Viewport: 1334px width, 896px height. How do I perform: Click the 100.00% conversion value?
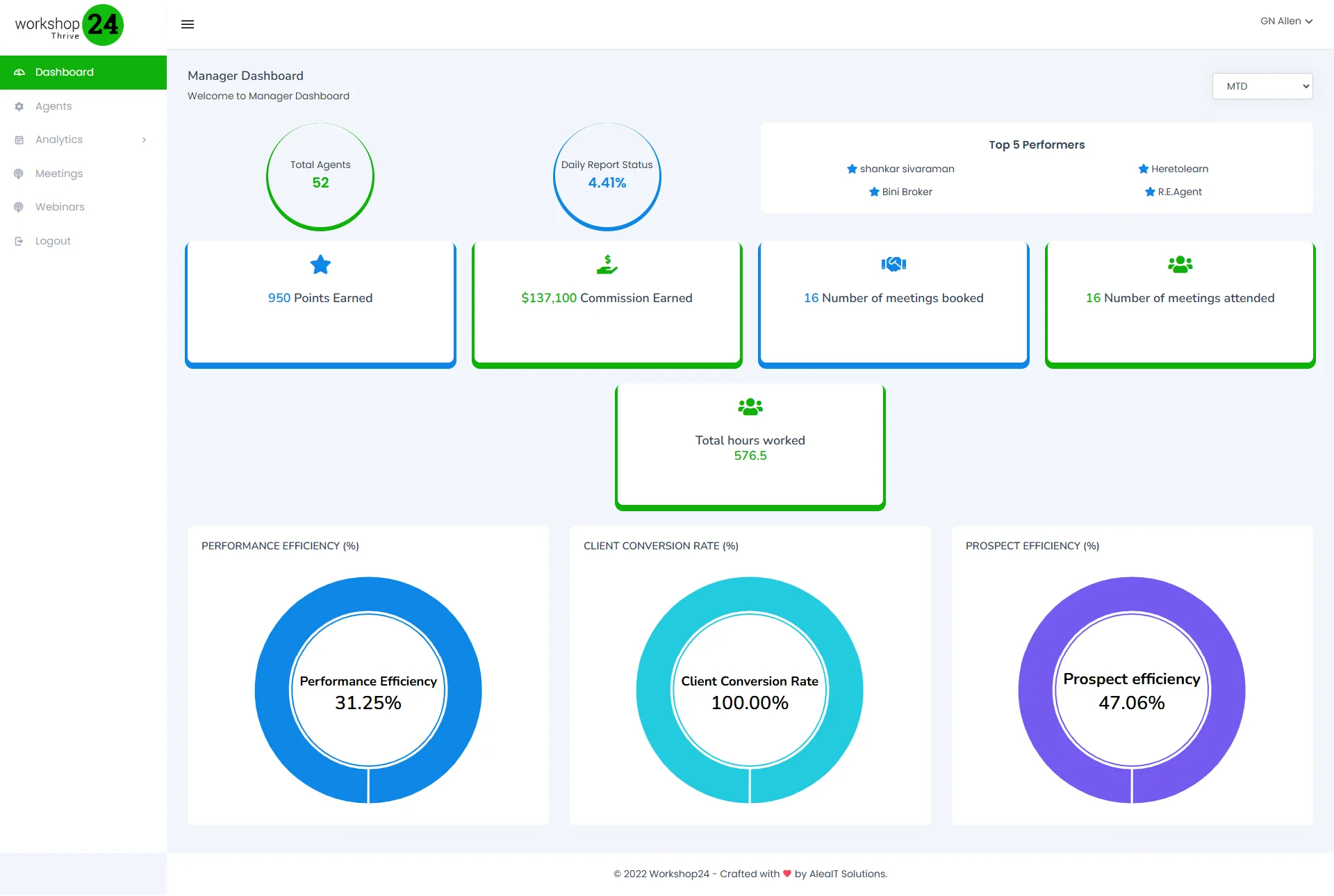pos(750,703)
